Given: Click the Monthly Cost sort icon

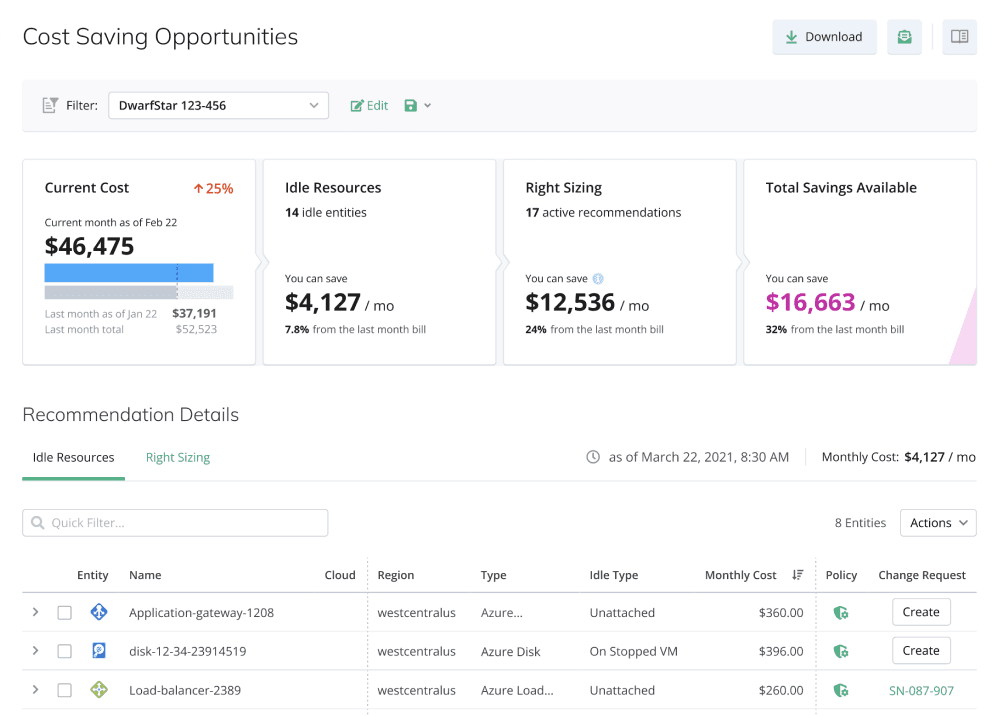Looking at the screenshot, I should [x=797, y=575].
